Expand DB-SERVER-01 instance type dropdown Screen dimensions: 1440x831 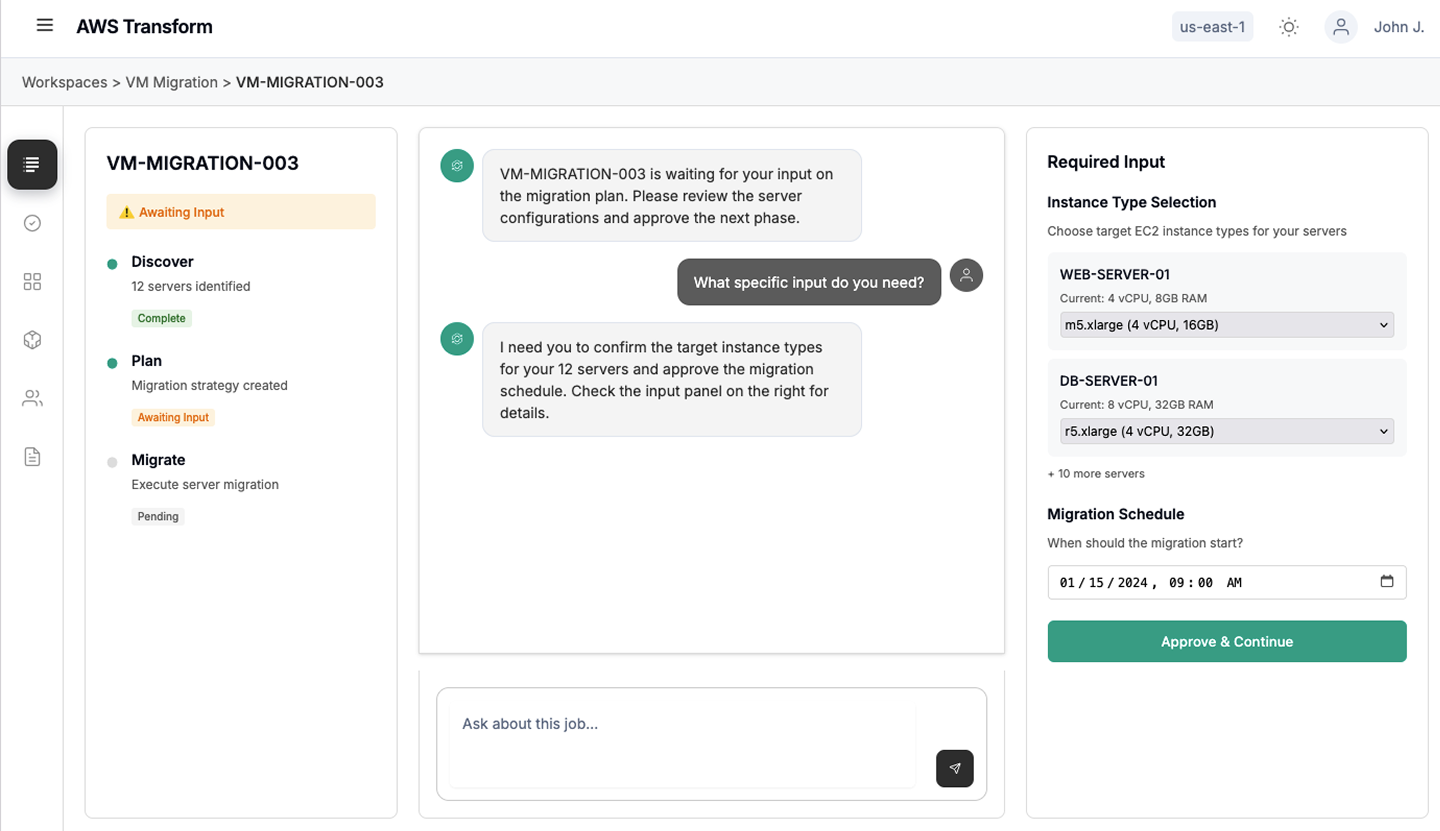(x=1227, y=431)
